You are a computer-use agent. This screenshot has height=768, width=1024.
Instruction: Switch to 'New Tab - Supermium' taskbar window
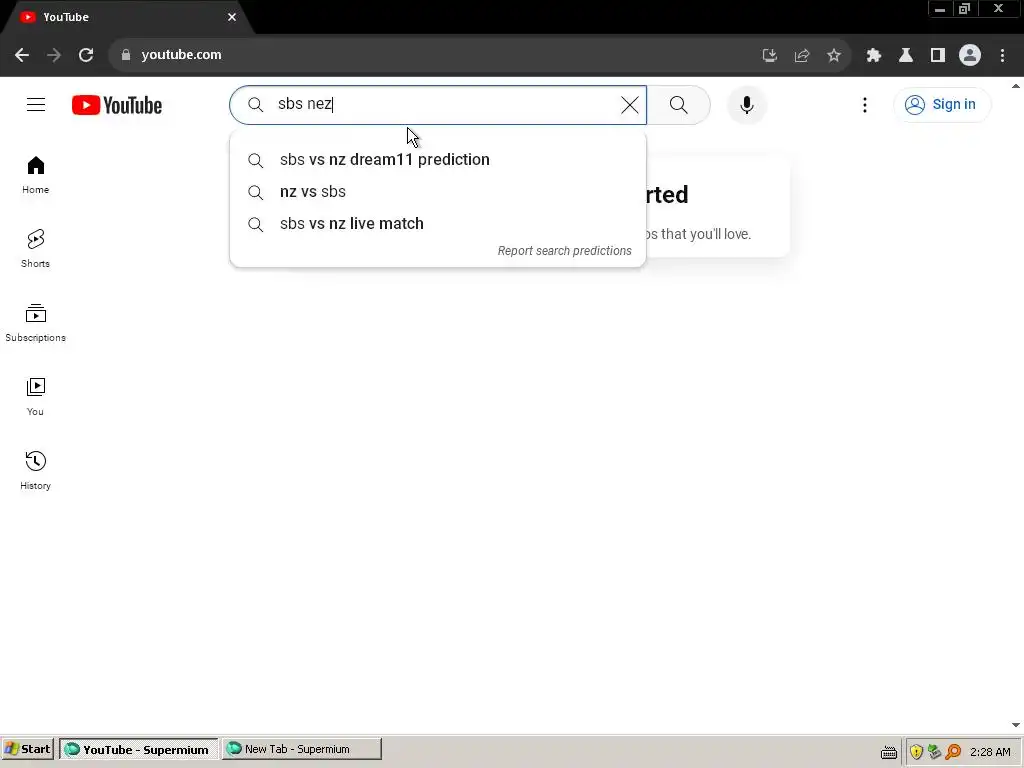tap(302, 749)
